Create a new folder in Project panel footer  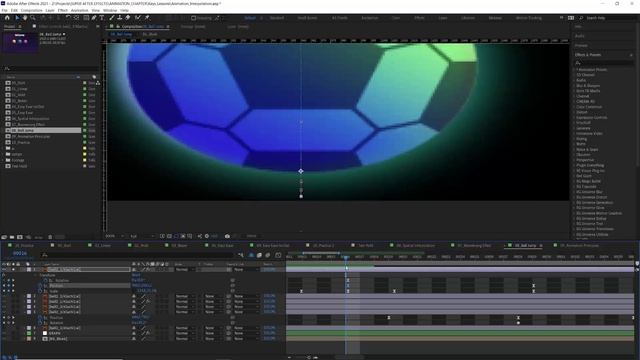(x=12, y=237)
